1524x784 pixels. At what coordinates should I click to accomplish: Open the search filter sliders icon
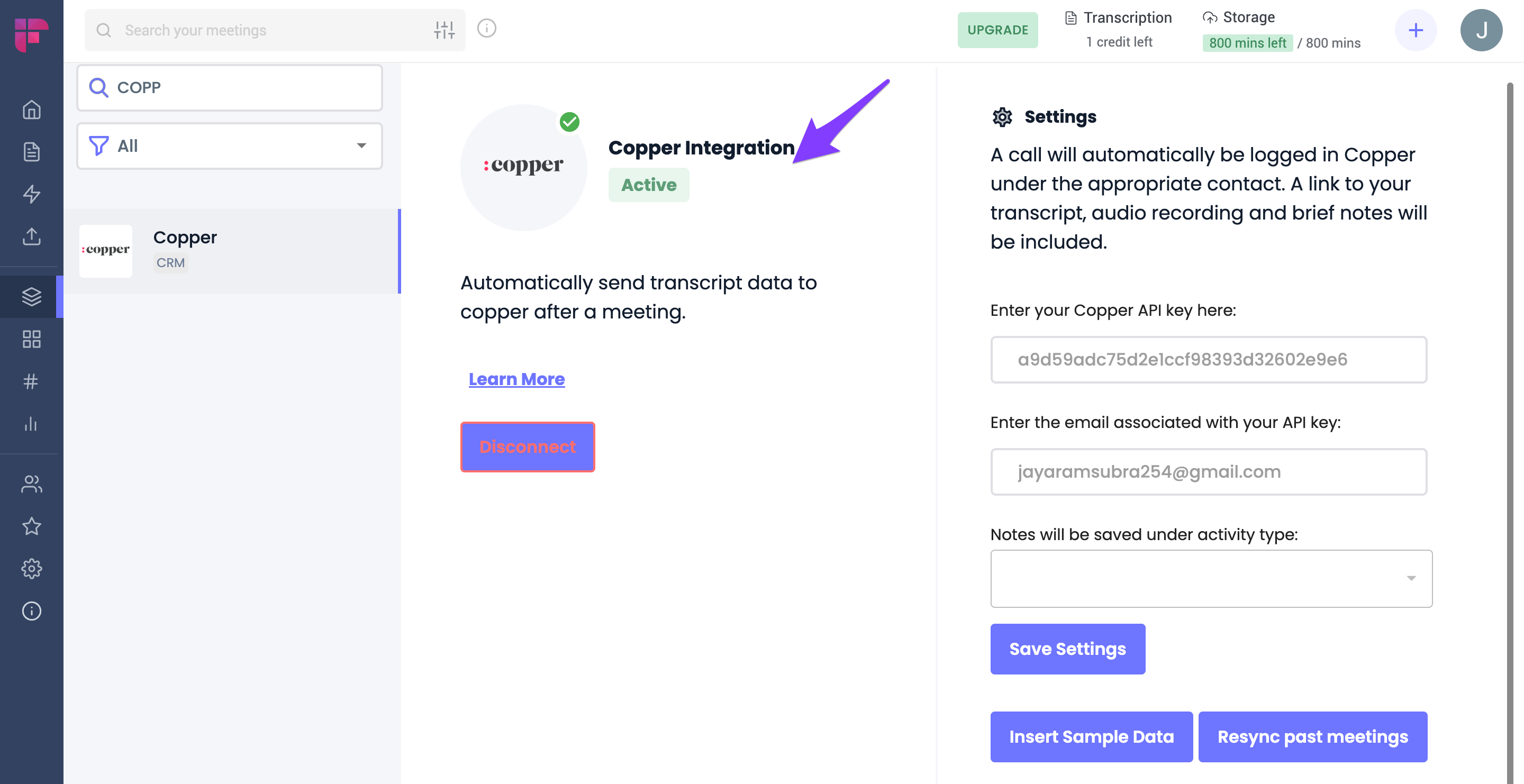pyautogui.click(x=444, y=30)
